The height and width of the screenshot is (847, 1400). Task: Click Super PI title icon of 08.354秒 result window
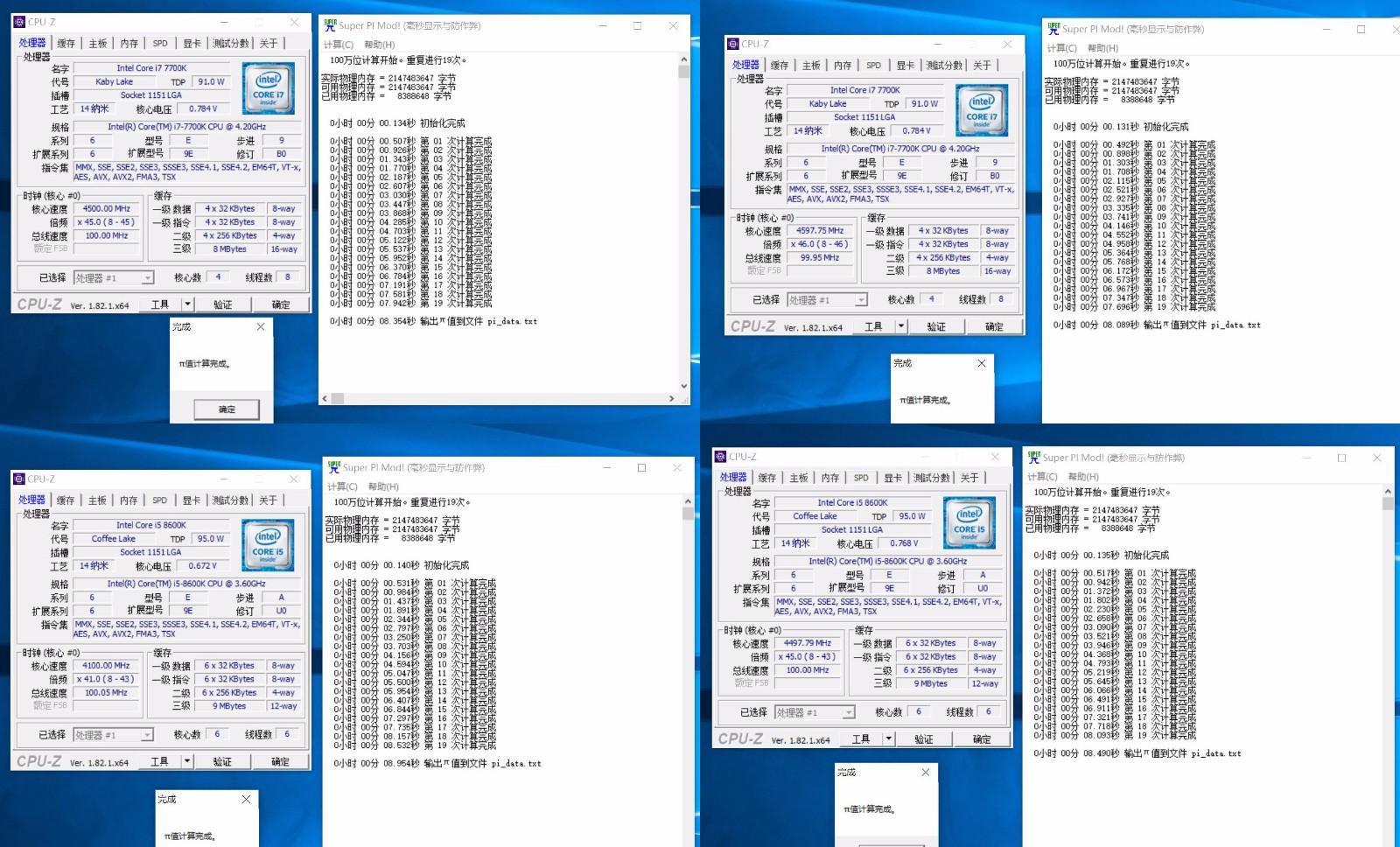[330, 25]
